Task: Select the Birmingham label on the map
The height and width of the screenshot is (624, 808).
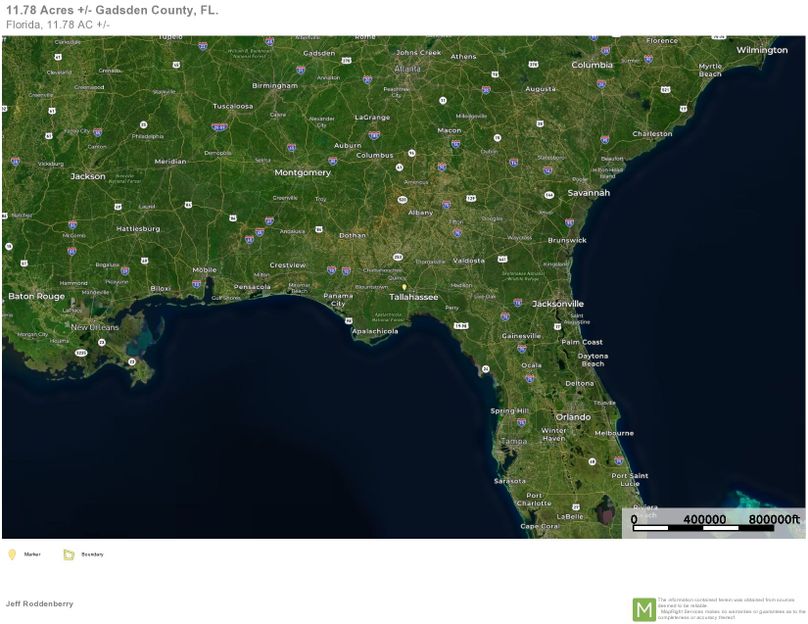Action: [274, 86]
